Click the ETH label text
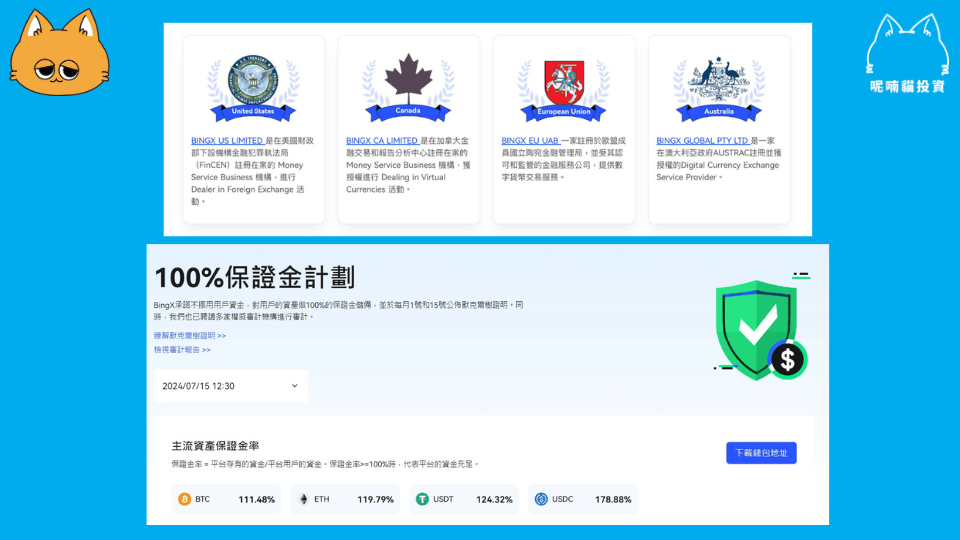This screenshot has height=540, width=960. point(321,499)
